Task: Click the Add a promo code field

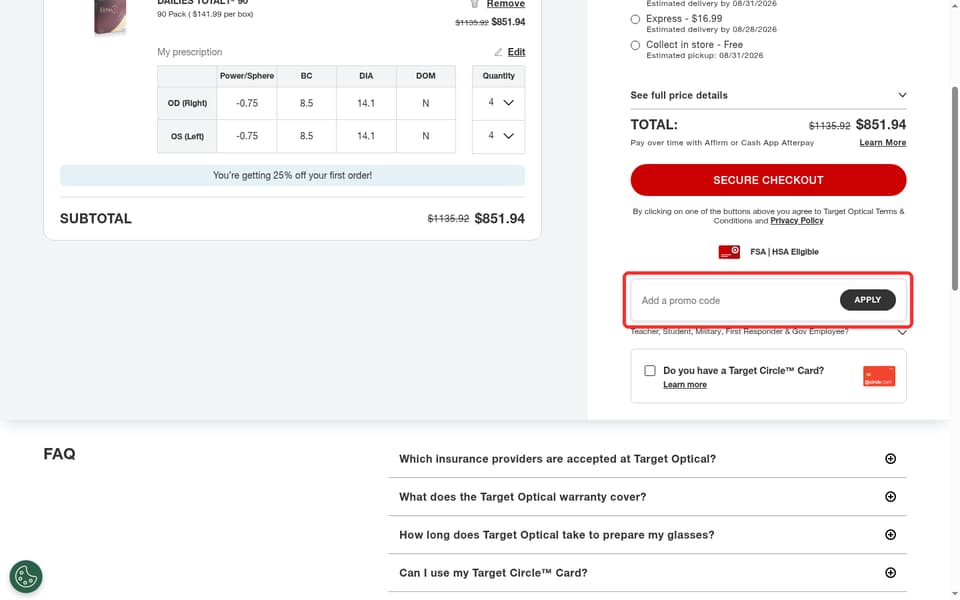Action: coord(735,300)
